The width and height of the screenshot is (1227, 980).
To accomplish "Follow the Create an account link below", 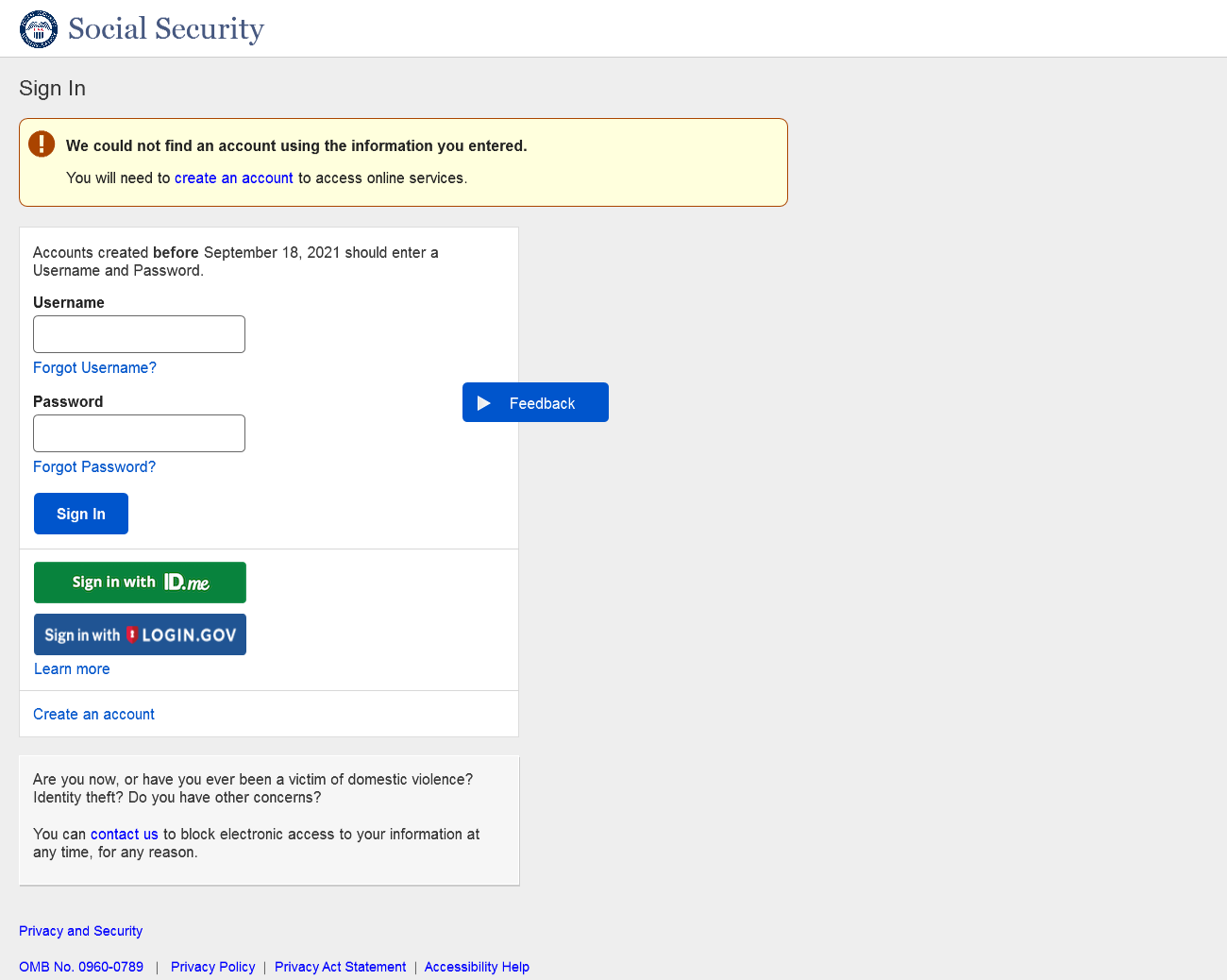I will [93, 715].
